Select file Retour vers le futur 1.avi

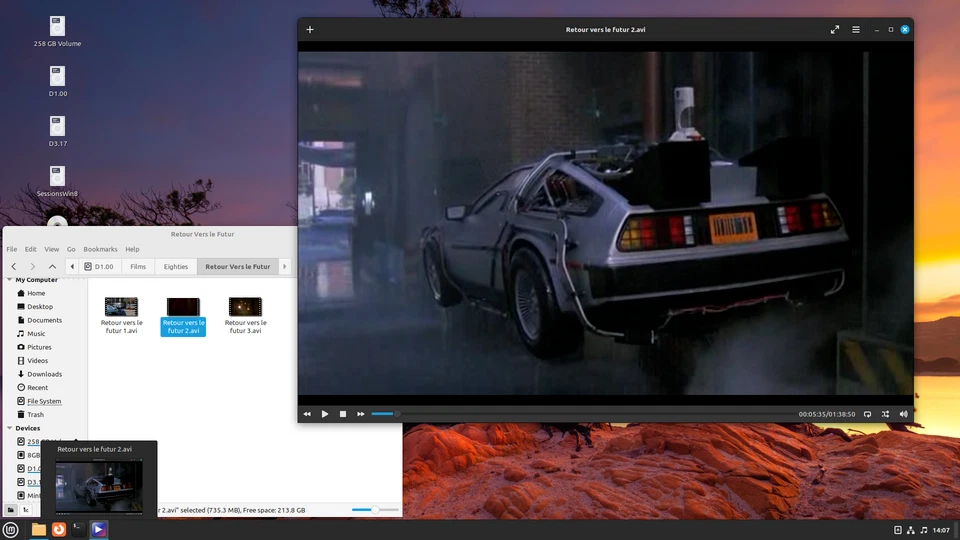pyautogui.click(x=121, y=315)
